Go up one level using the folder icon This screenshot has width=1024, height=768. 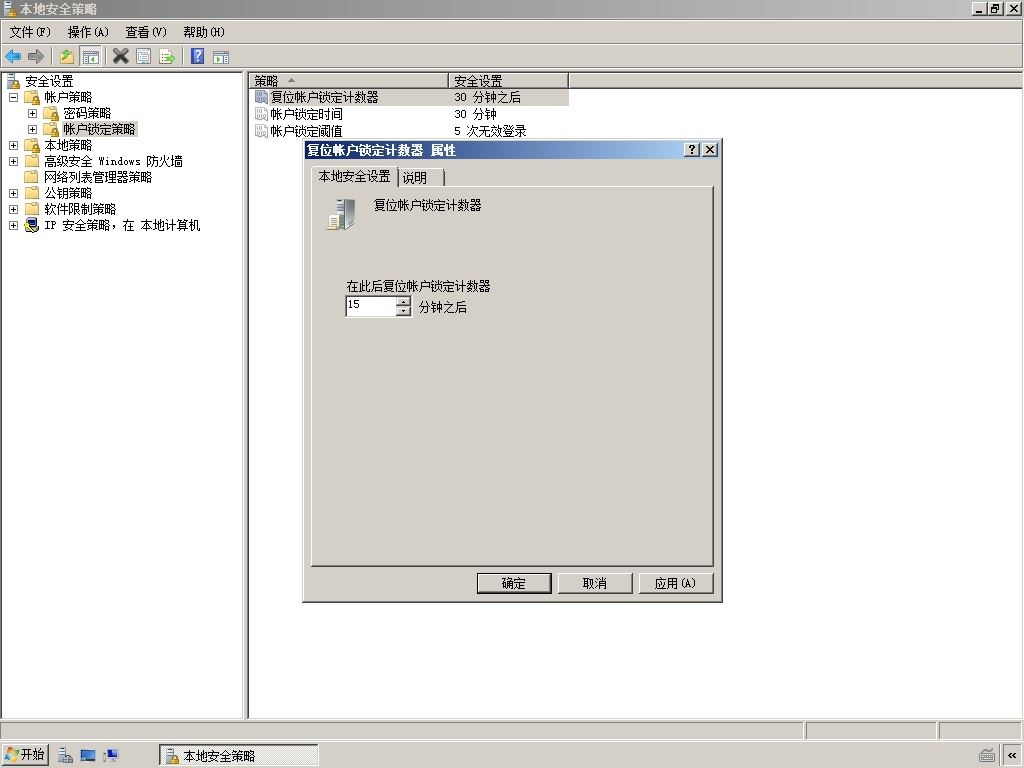[x=67, y=57]
